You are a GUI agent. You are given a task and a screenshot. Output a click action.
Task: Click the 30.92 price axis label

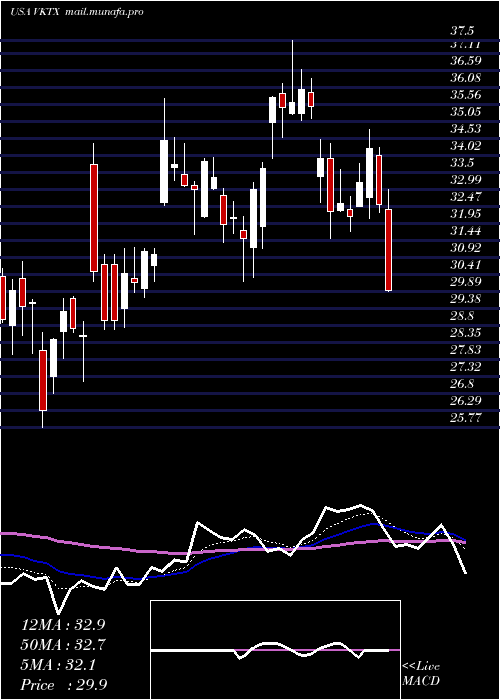click(466, 248)
